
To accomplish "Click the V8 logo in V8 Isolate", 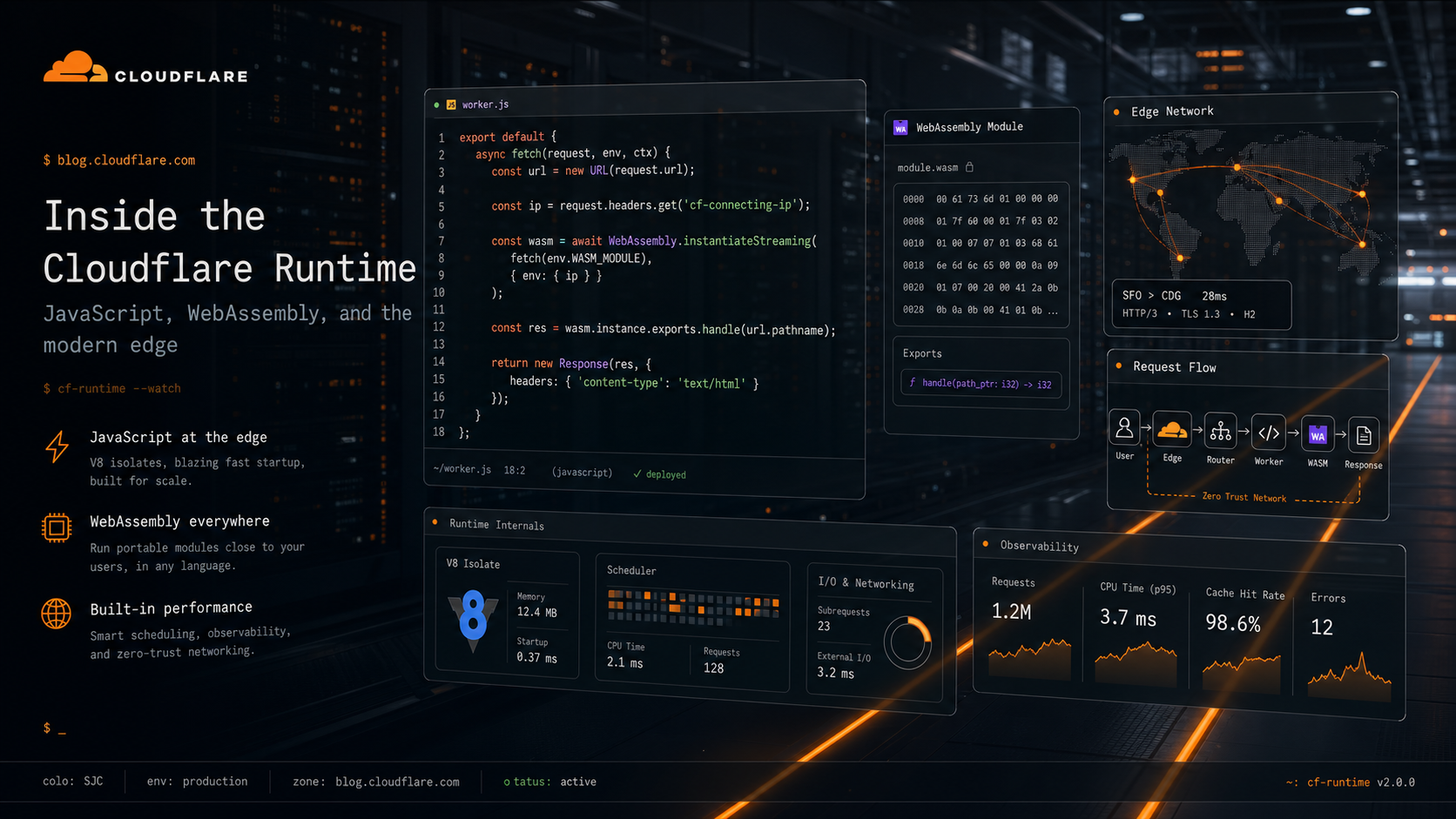I will (x=473, y=619).
